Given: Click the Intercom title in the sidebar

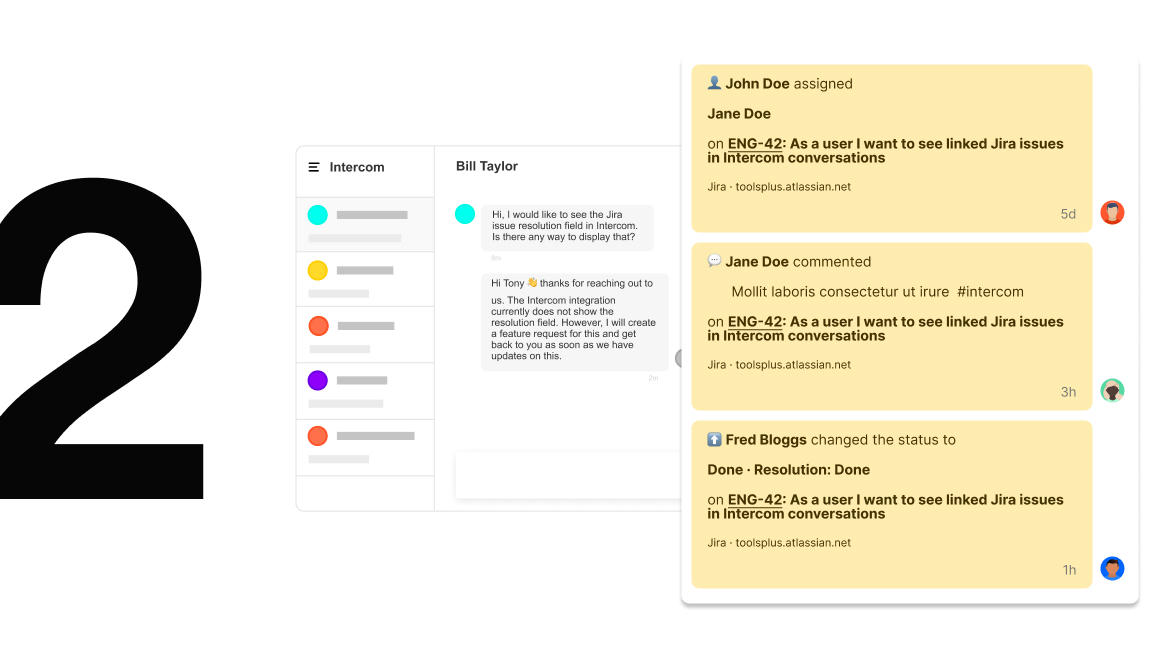Looking at the screenshot, I should click(357, 167).
